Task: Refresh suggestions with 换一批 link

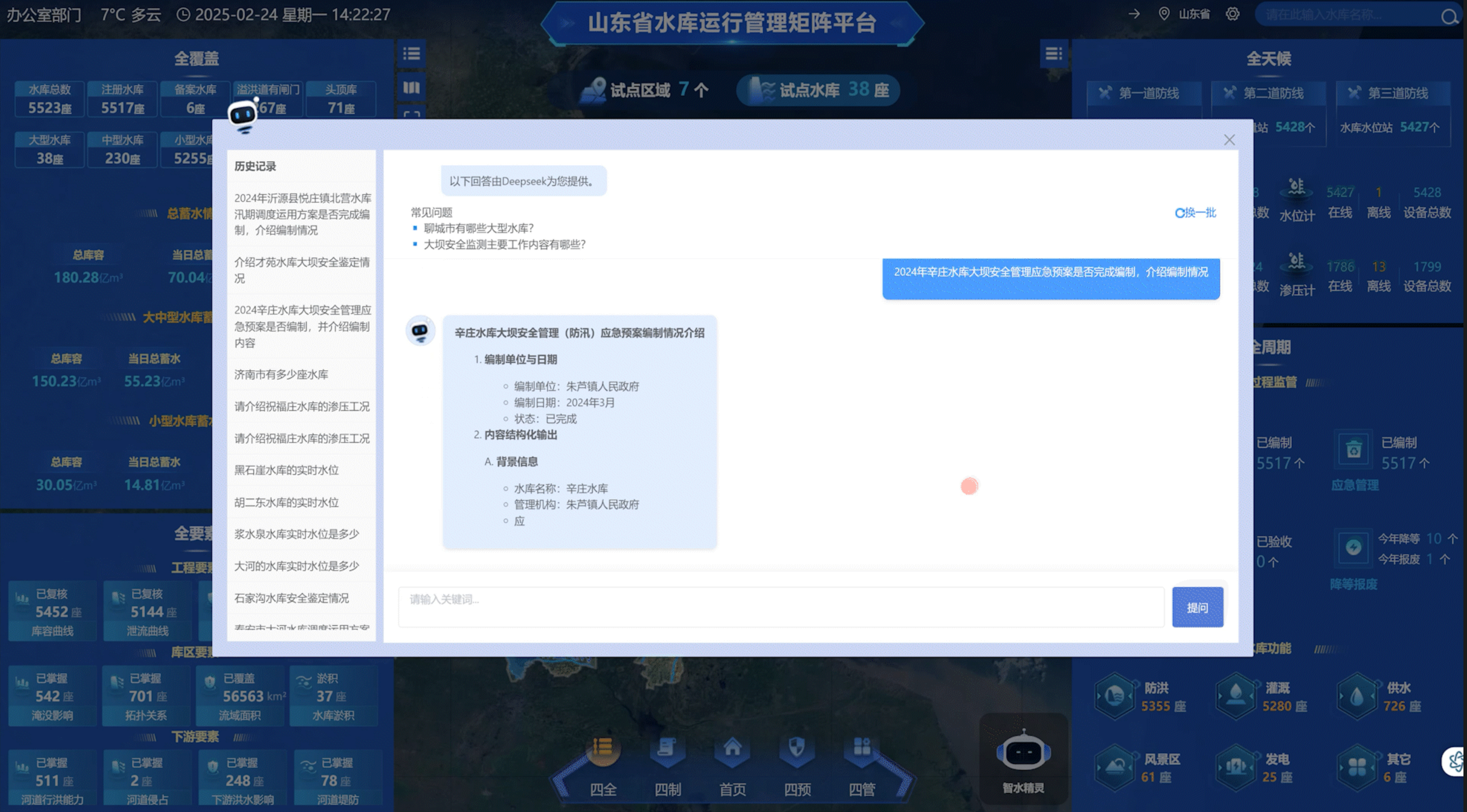Action: (1195, 213)
